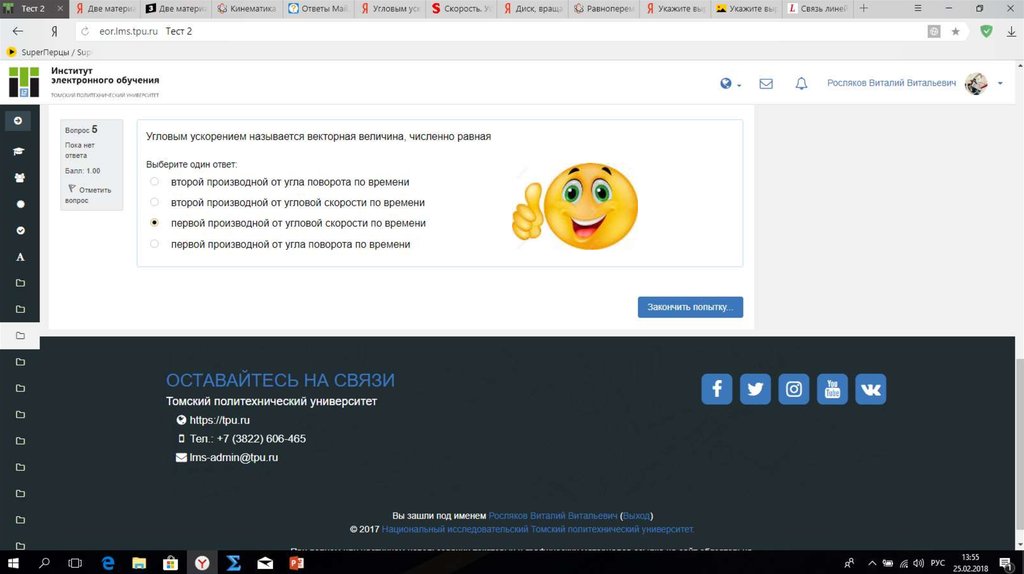Click 'Закончить попытку...' button
Viewport: 1024px width, 574px height.
(x=690, y=307)
